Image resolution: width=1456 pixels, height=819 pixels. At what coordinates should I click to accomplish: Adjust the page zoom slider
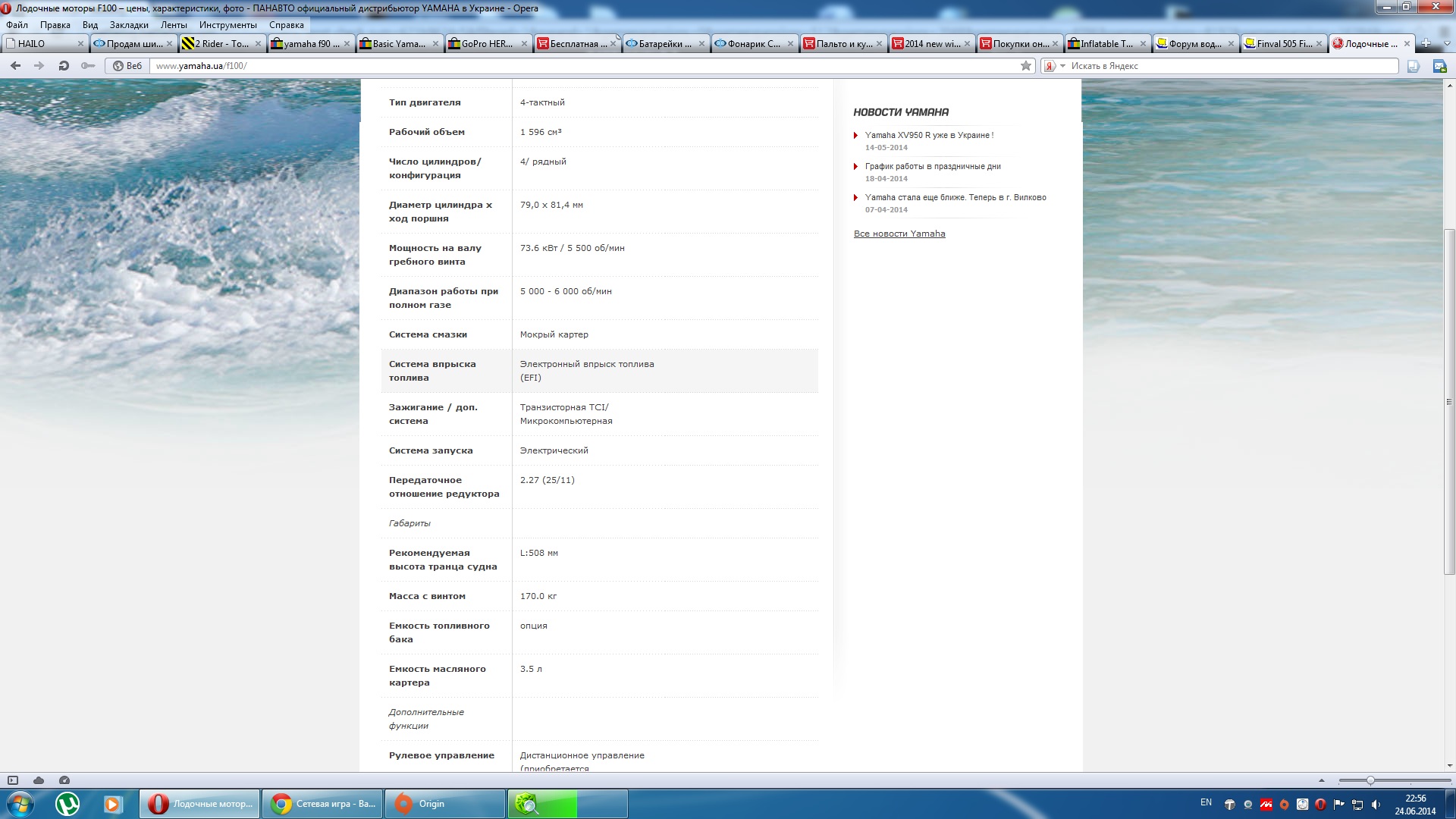point(1370,780)
